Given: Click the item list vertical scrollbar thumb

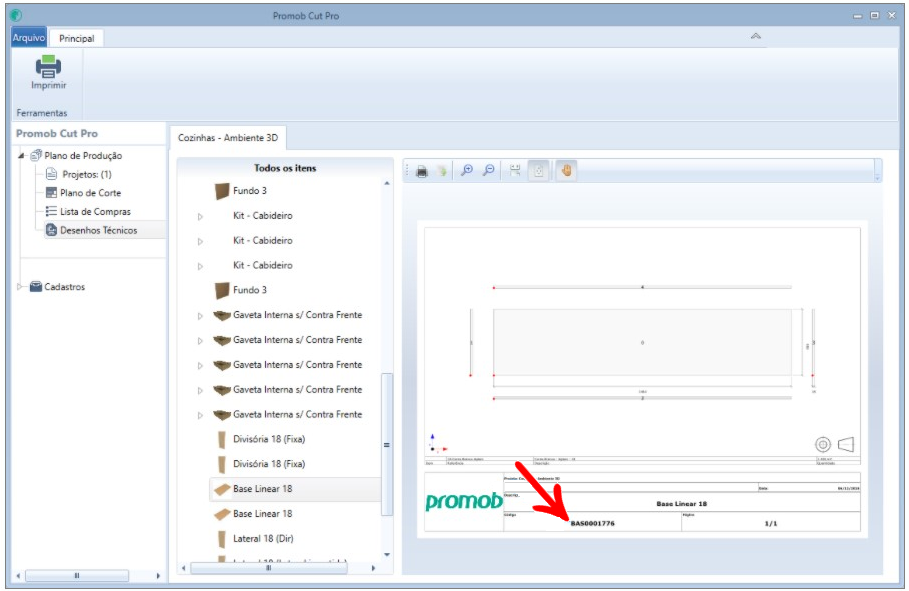Looking at the screenshot, I should point(387,445).
